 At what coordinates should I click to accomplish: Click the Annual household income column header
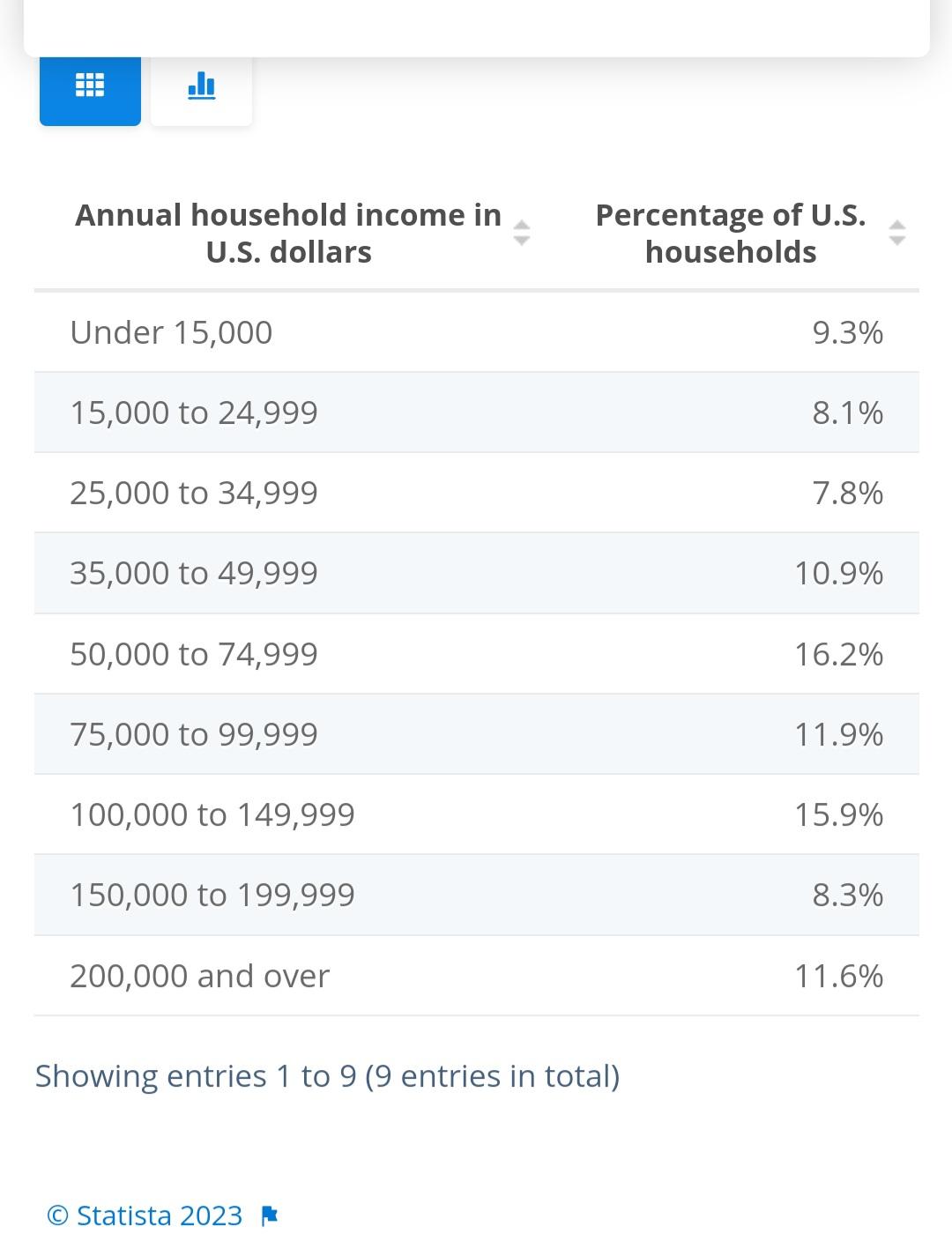pyautogui.click(x=288, y=234)
